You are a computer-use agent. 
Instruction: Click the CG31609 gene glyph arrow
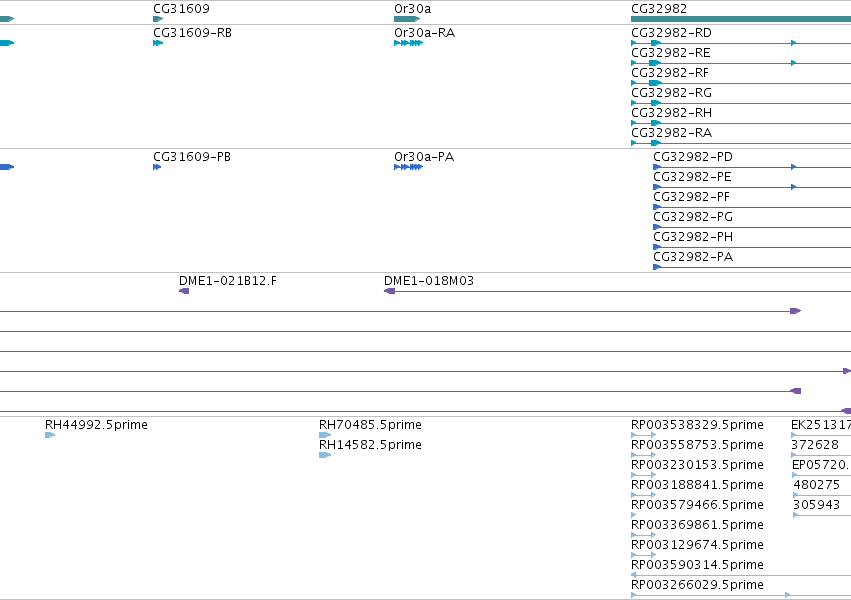[158, 19]
